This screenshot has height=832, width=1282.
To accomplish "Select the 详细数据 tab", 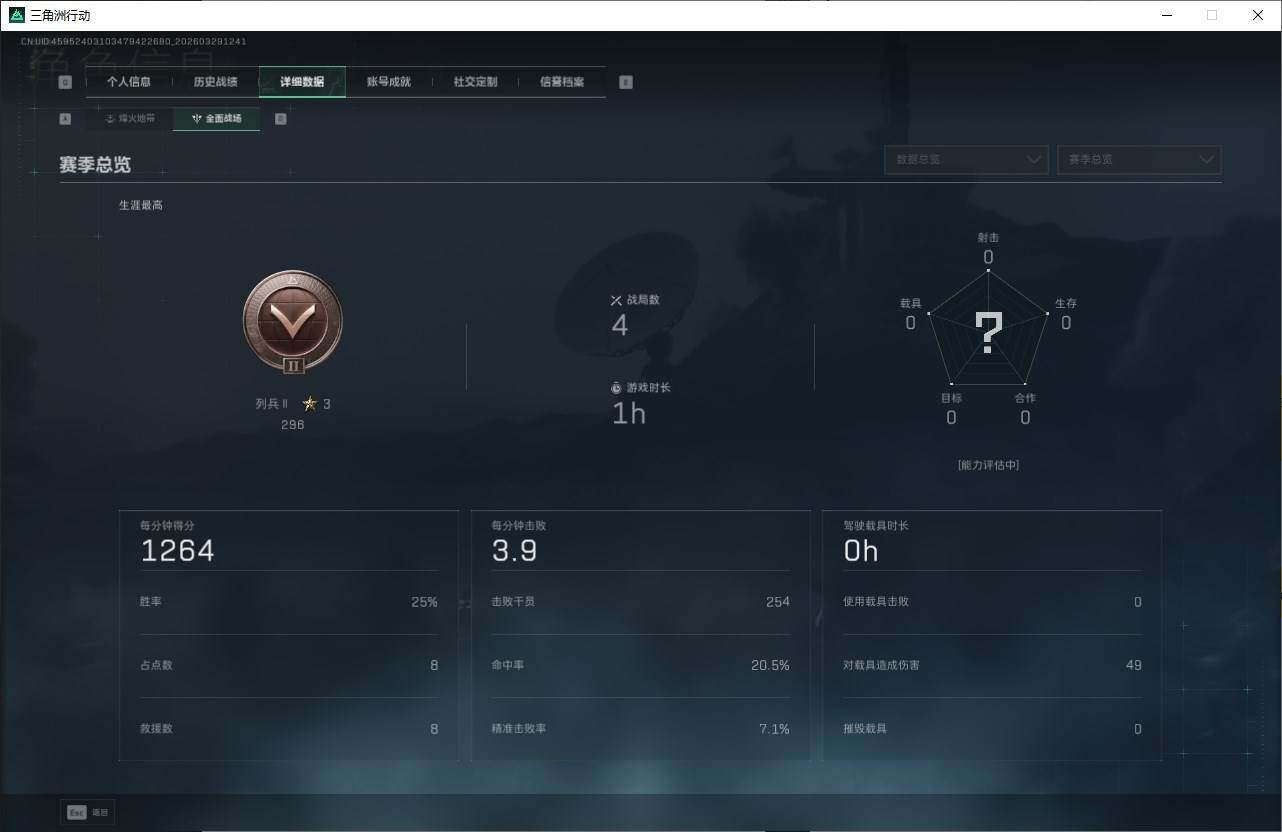I will pos(302,82).
